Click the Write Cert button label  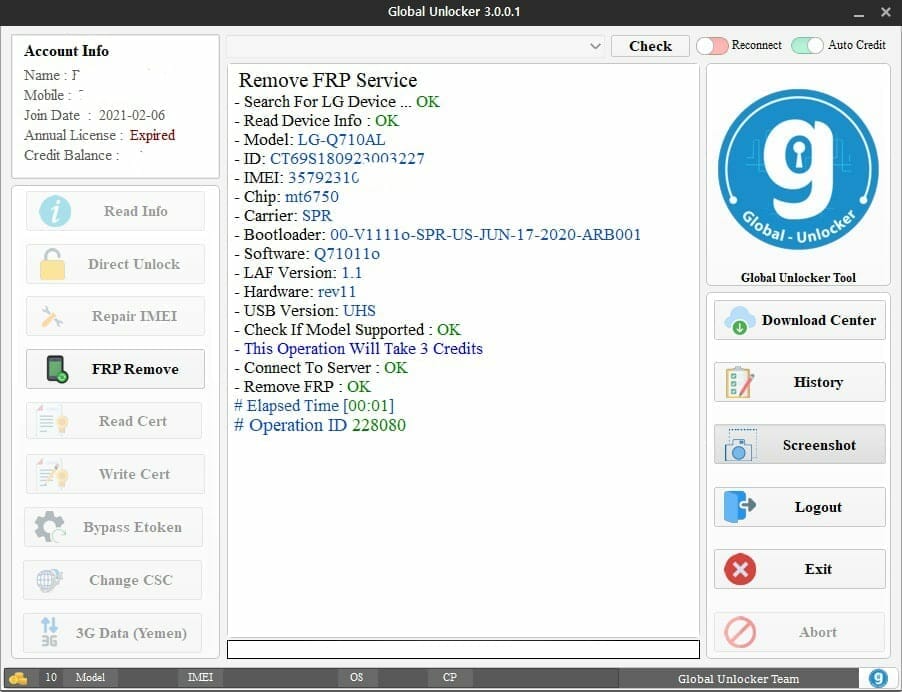click(x=134, y=474)
